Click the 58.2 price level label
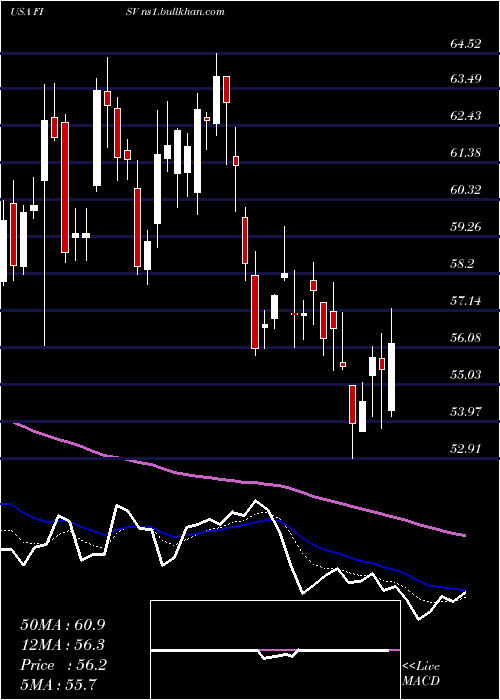This screenshot has width=500, height=700. [x=461, y=264]
